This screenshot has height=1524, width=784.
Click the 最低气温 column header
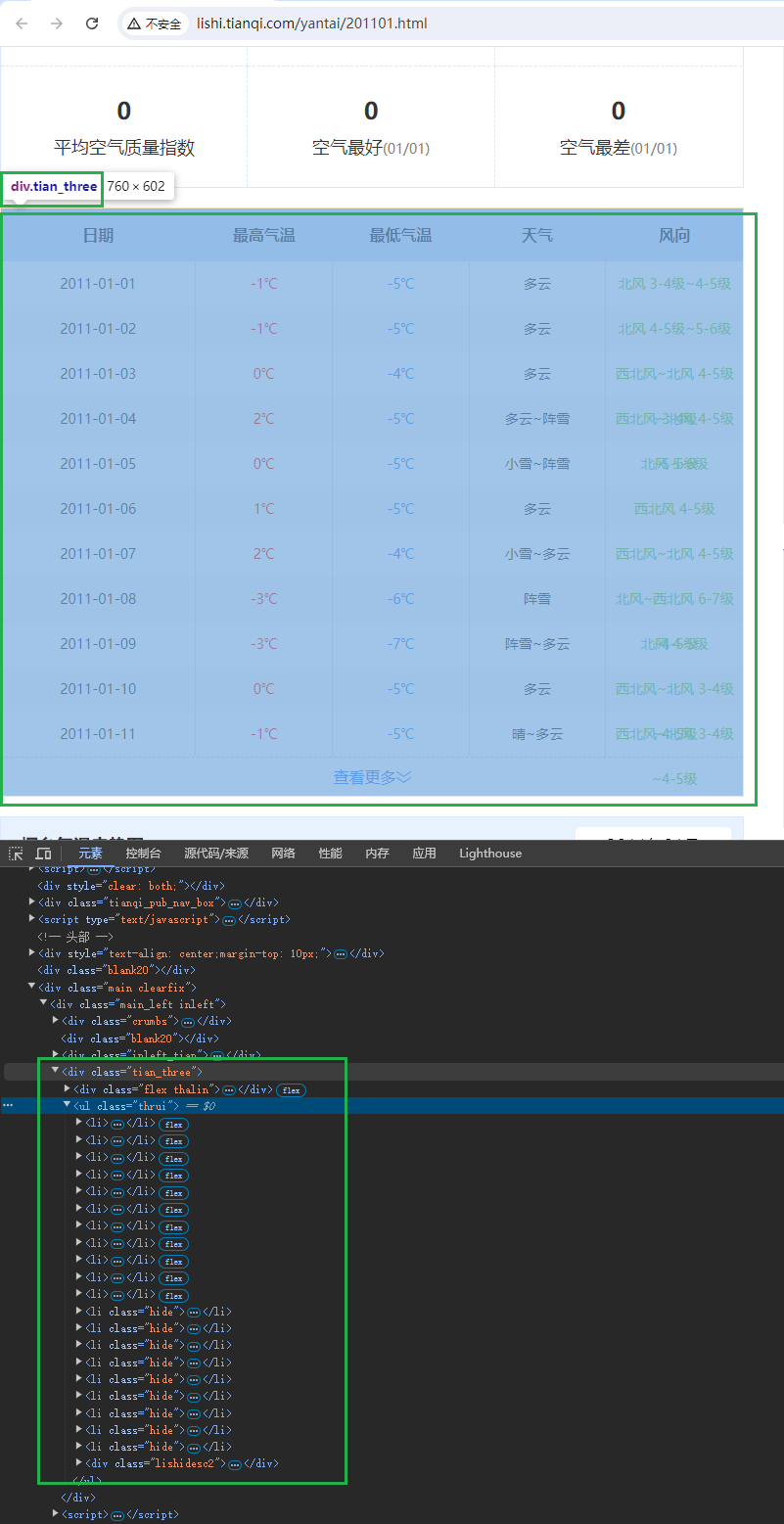click(400, 236)
